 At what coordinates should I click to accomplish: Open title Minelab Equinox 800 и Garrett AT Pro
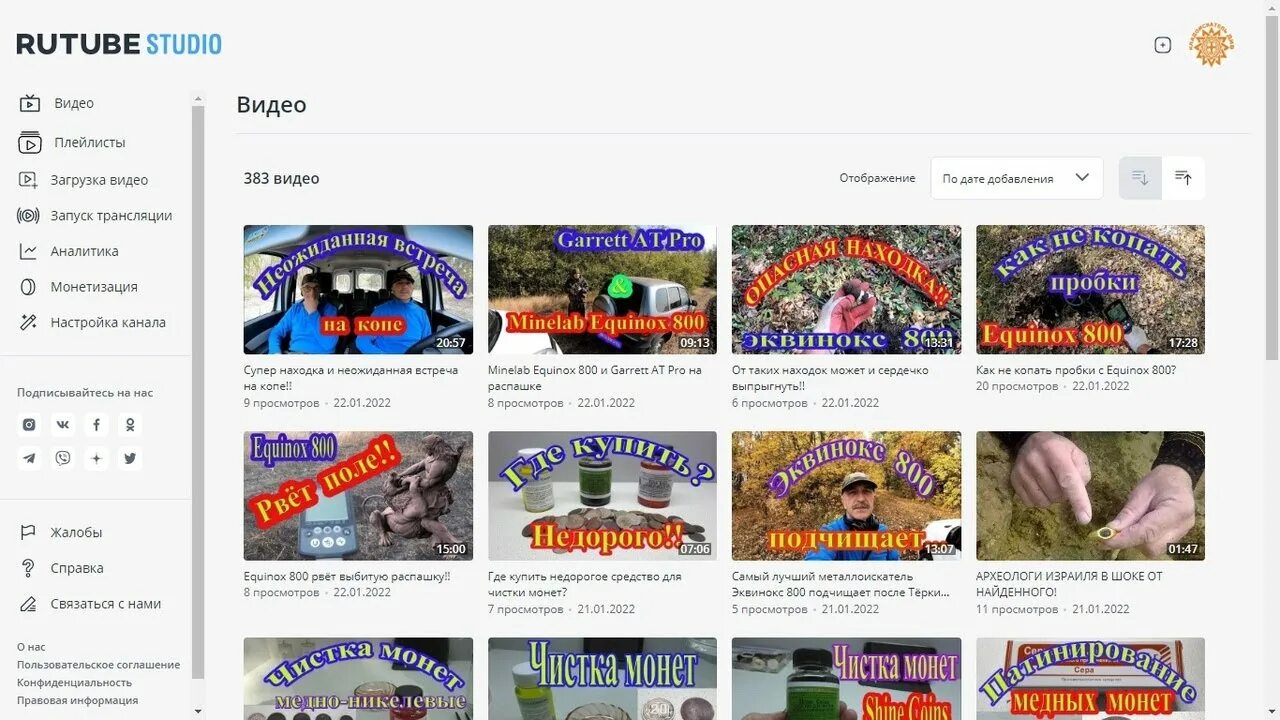pyautogui.click(x=595, y=378)
